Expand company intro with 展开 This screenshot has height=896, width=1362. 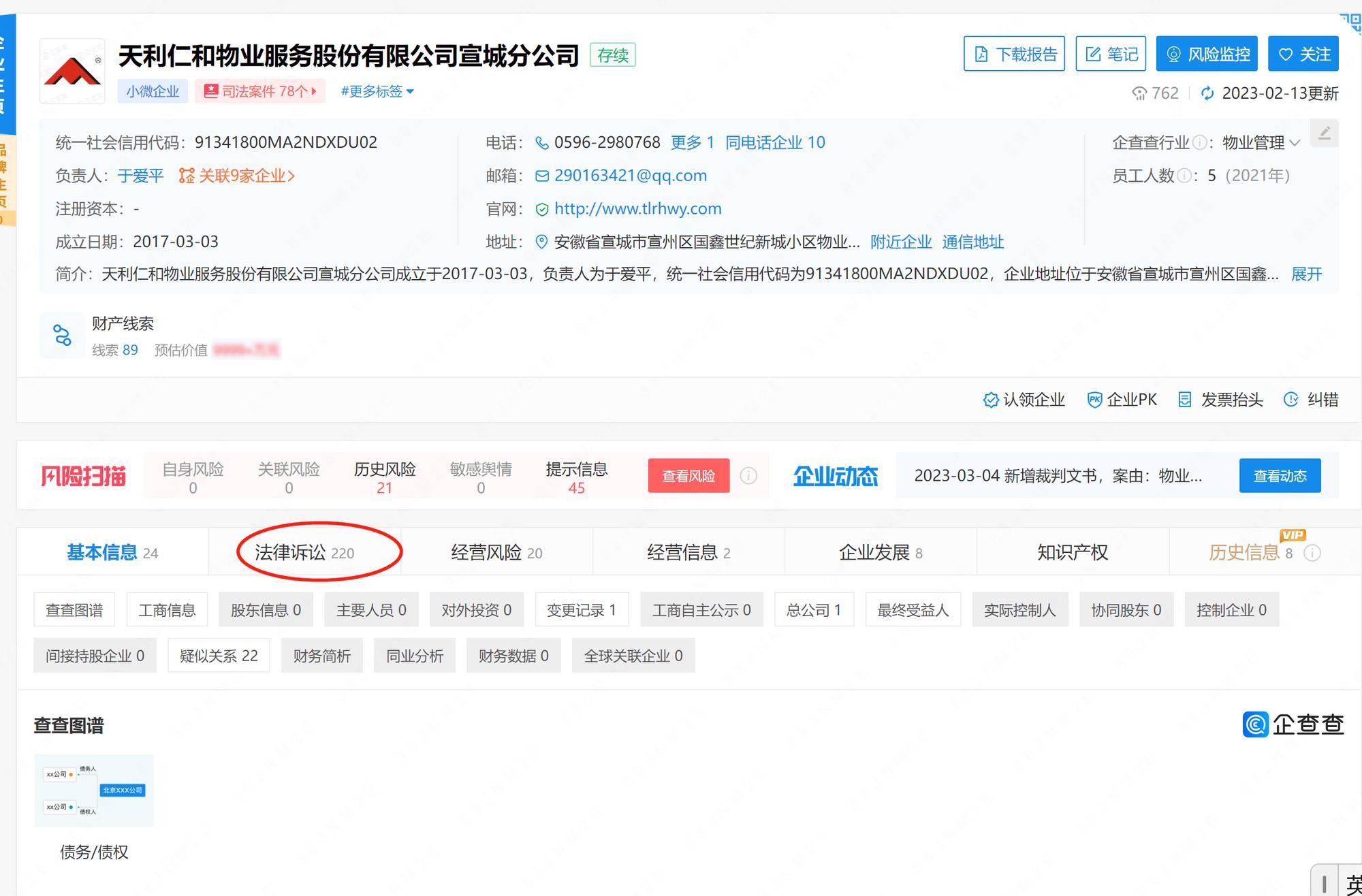coord(1306,274)
